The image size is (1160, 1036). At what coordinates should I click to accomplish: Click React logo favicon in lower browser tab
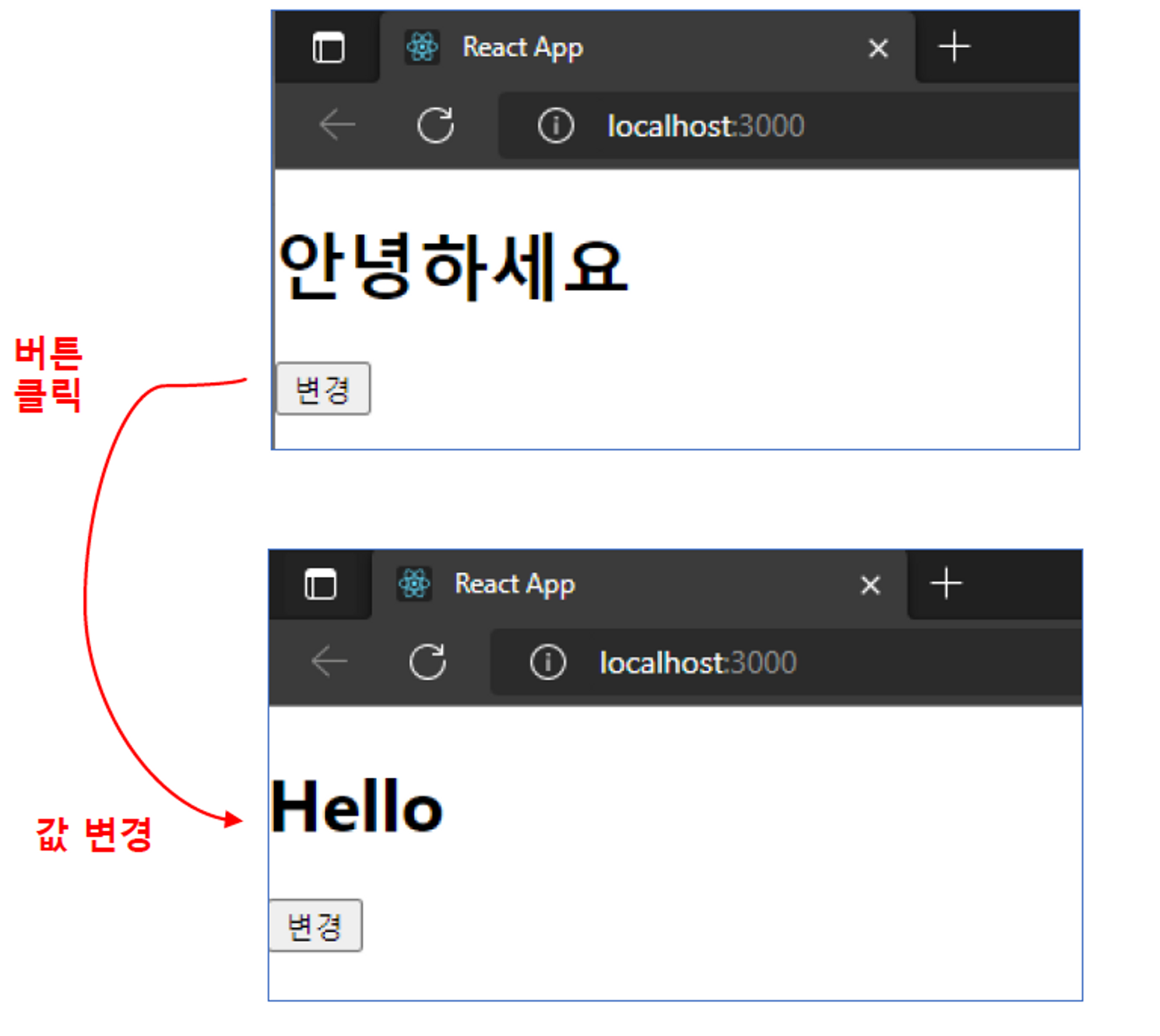point(414,584)
